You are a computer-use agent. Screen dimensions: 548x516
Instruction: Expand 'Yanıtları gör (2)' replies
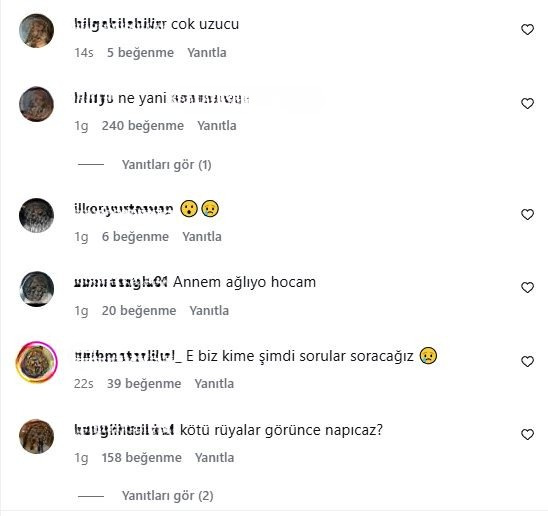pyautogui.click(x=167, y=496)
